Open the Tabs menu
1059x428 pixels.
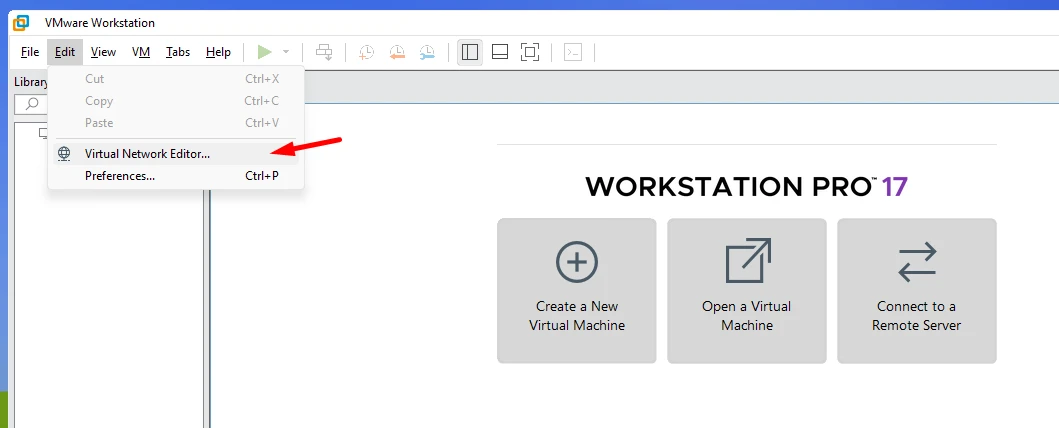[178, 52]
